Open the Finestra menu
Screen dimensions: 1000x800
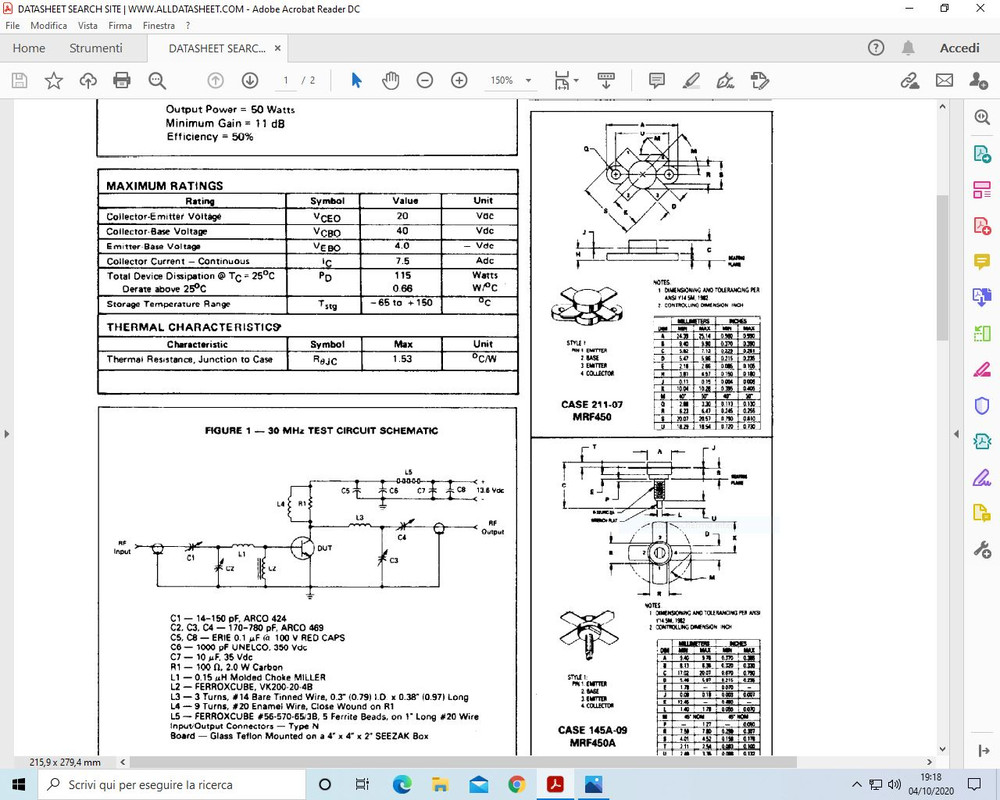click(x=159, y=26)
